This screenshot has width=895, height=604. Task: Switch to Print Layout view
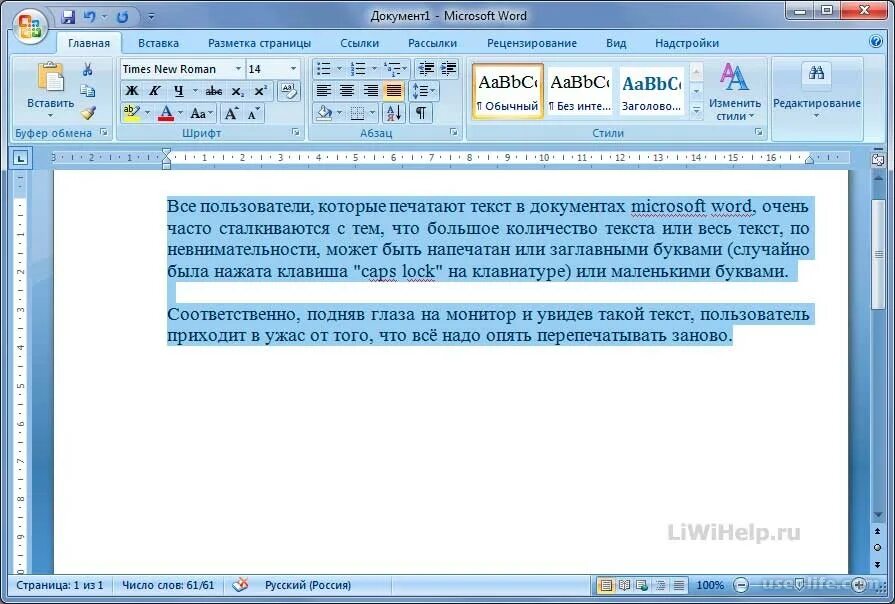coord(606,585)
